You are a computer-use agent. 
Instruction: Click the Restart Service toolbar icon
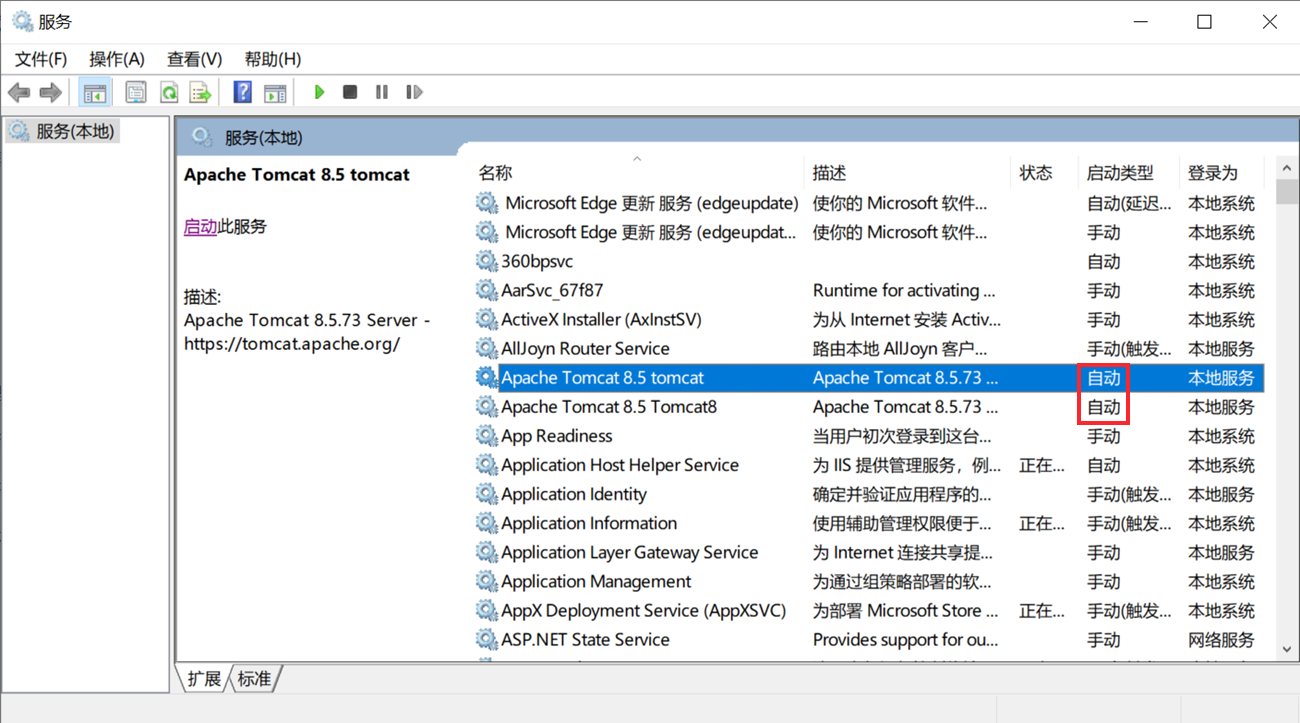pos(414,92)
